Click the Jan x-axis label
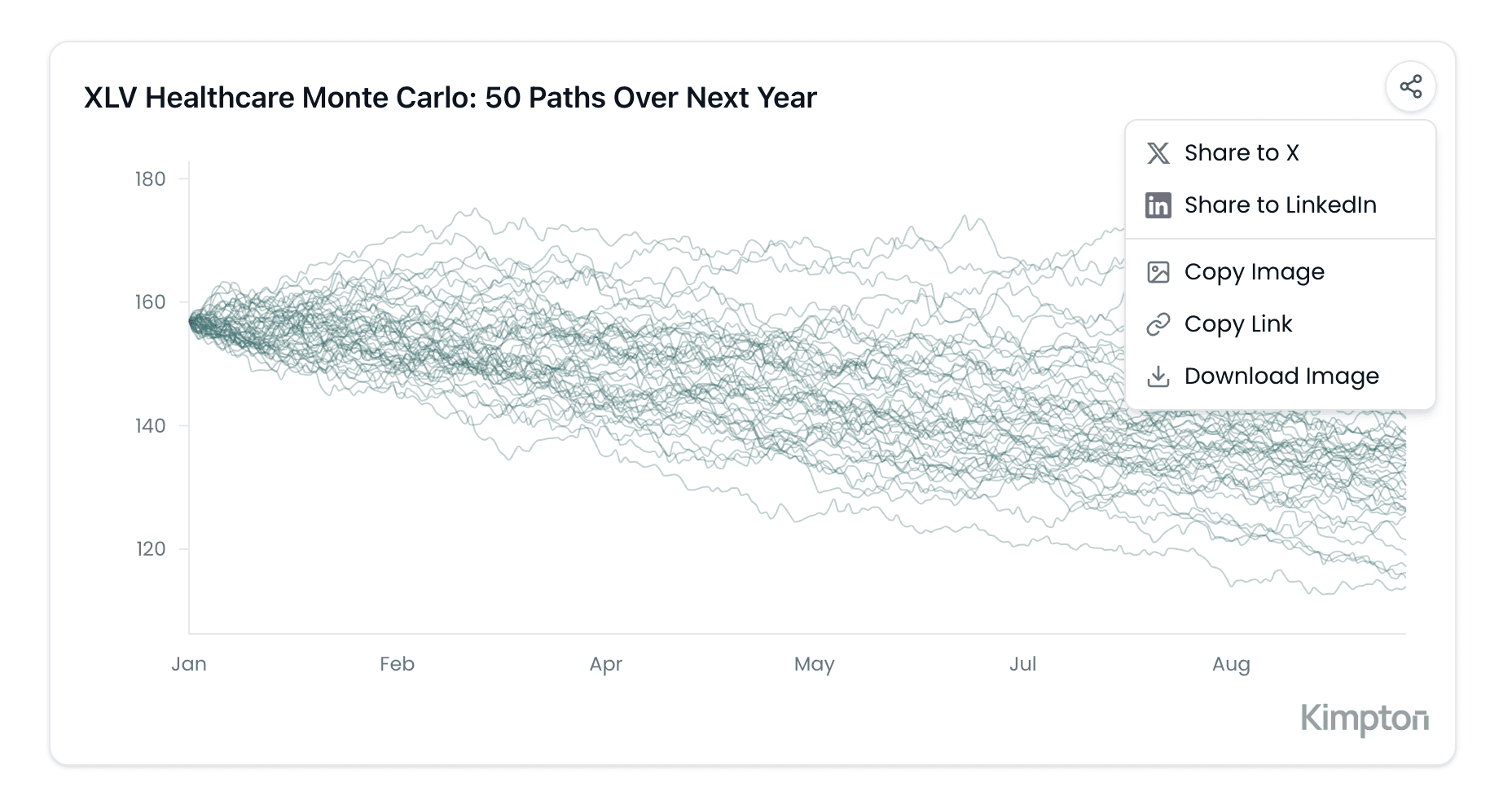This screenshot has width=1512, height=805. (x=189, y=664)
